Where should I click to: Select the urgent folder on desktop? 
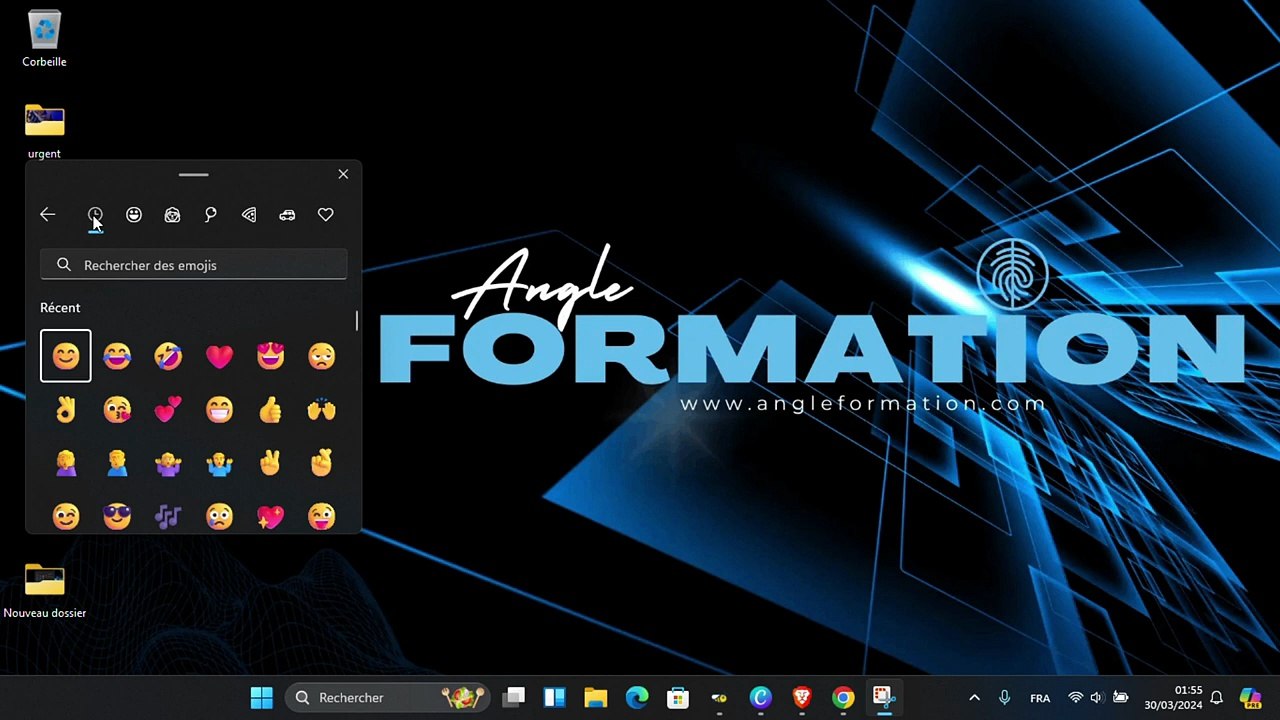45,131
